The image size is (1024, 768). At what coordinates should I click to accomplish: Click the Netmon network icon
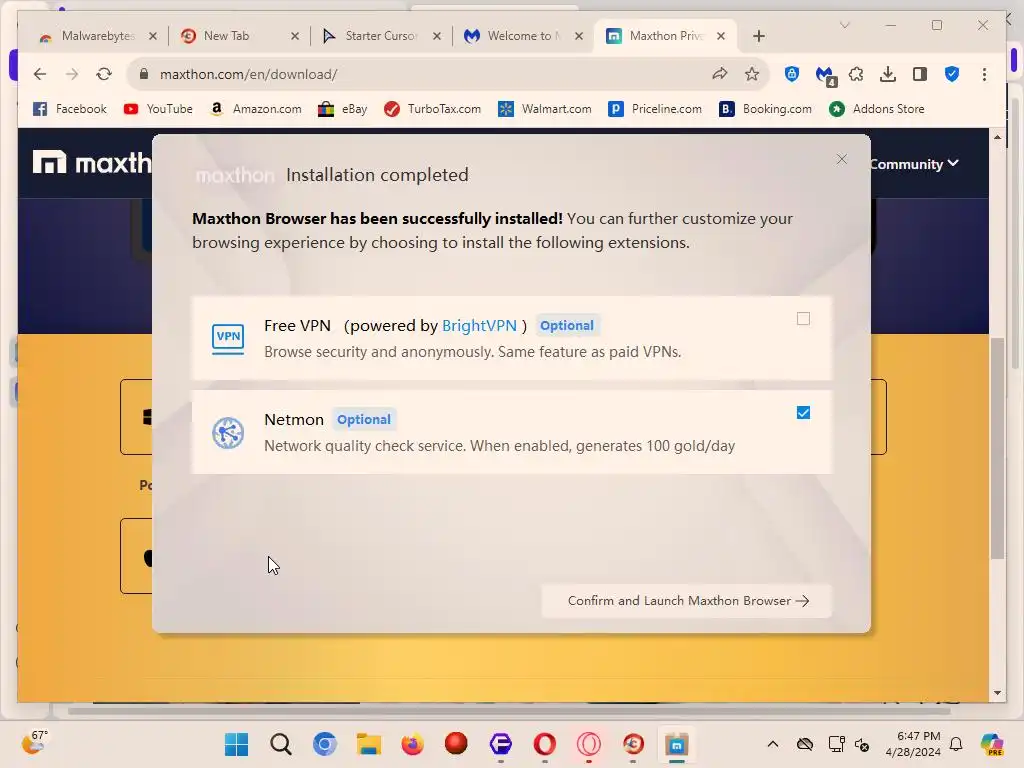[228, 432]
